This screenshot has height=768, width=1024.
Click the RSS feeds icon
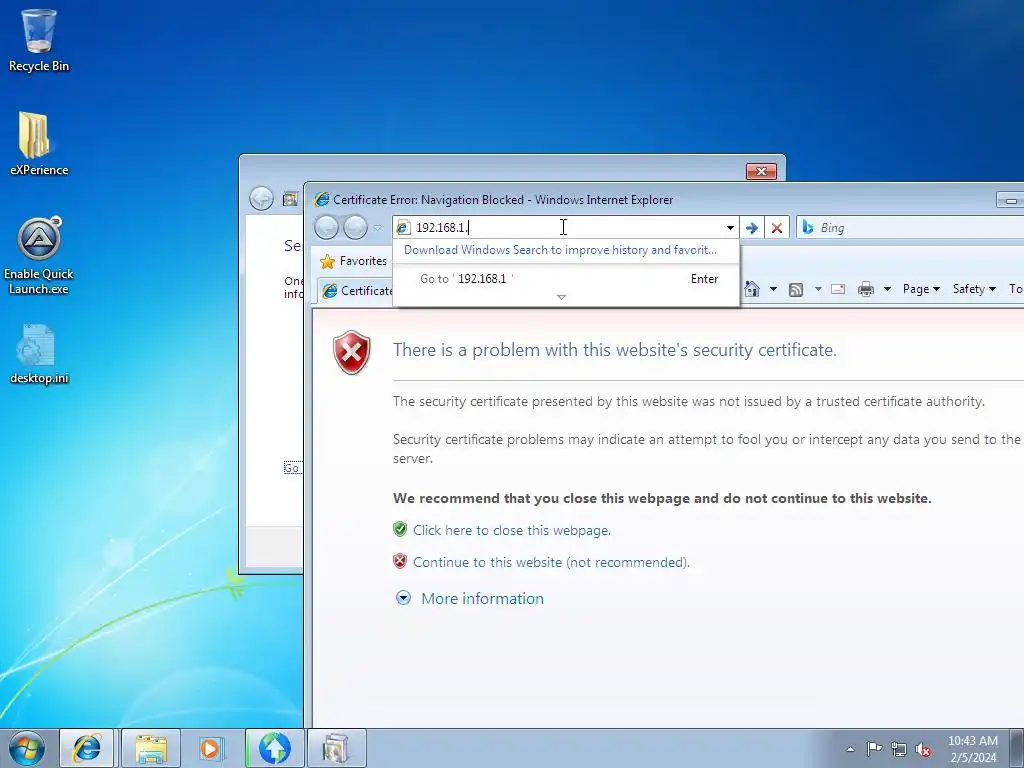[795, 289]
